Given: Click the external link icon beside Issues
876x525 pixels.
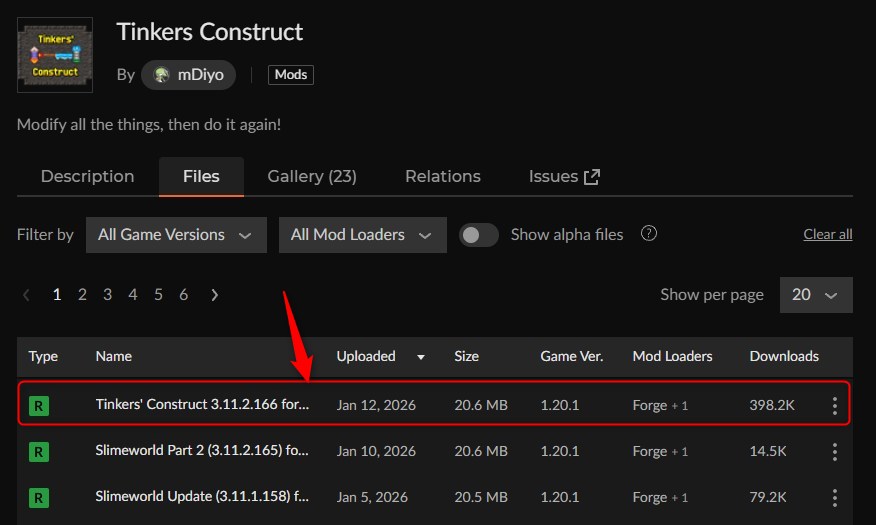Looking at the screenshot, I should (592, 177).
